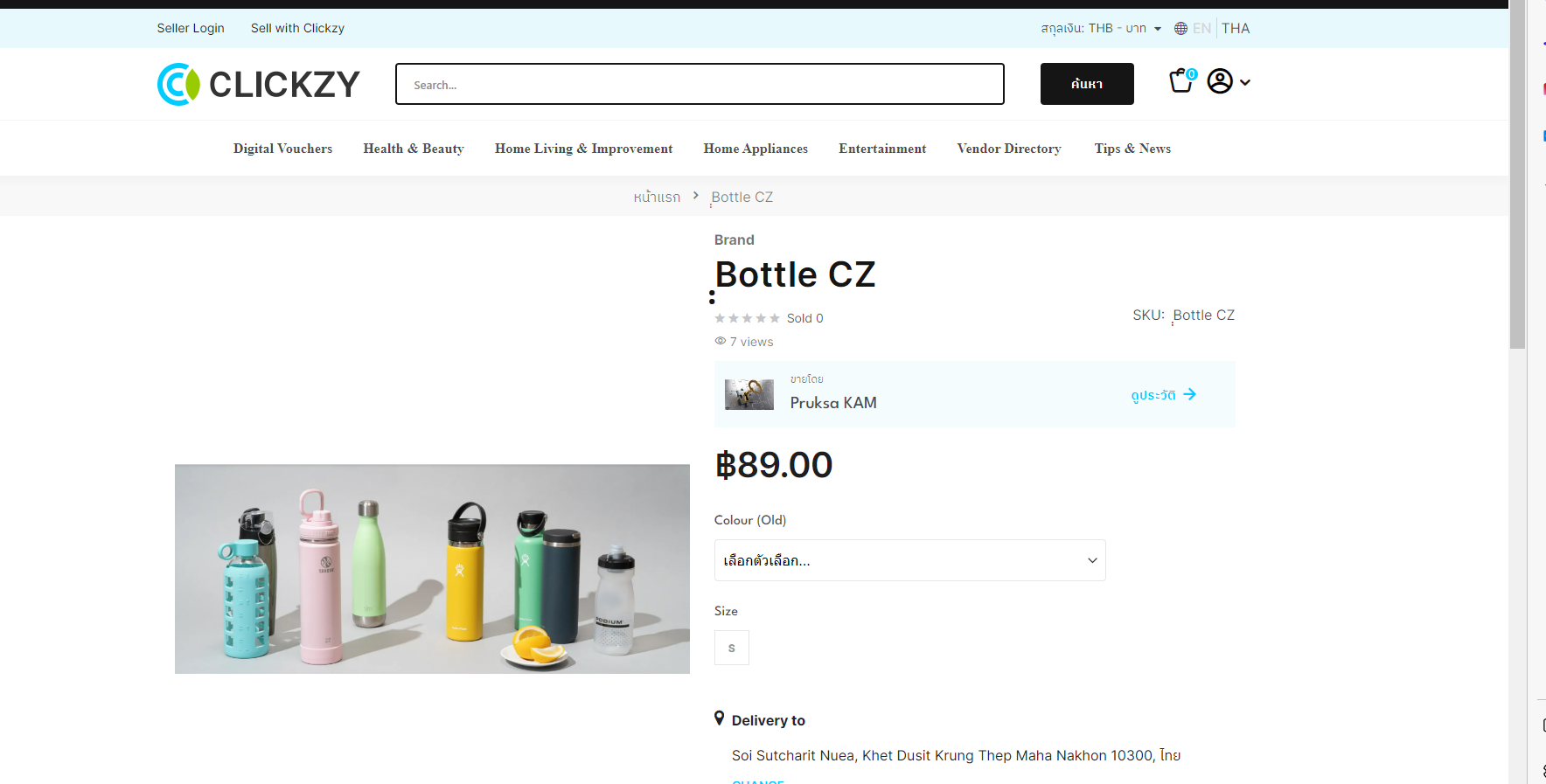This screenshot has width=1546, height=784.
Task: Click the water bottles product image
Action: pyautogui.click(x=432, y=569)
